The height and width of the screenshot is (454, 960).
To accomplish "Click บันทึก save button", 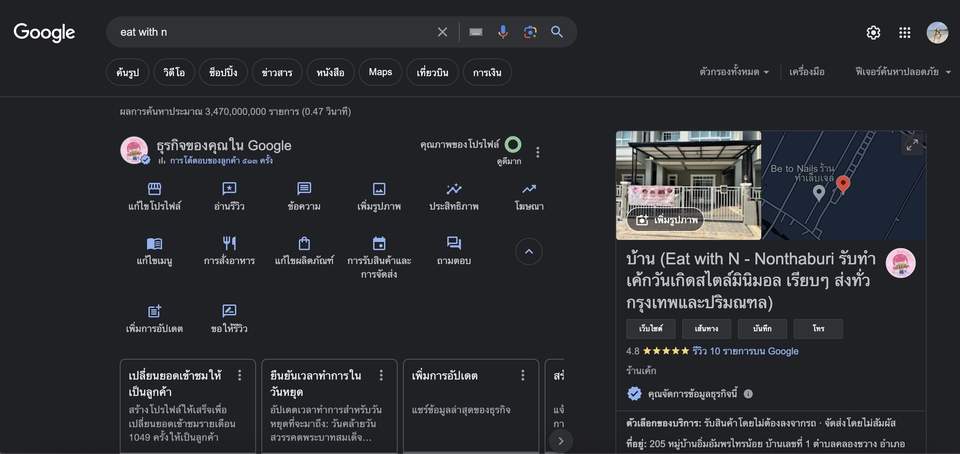I will (x=762, y=329).
